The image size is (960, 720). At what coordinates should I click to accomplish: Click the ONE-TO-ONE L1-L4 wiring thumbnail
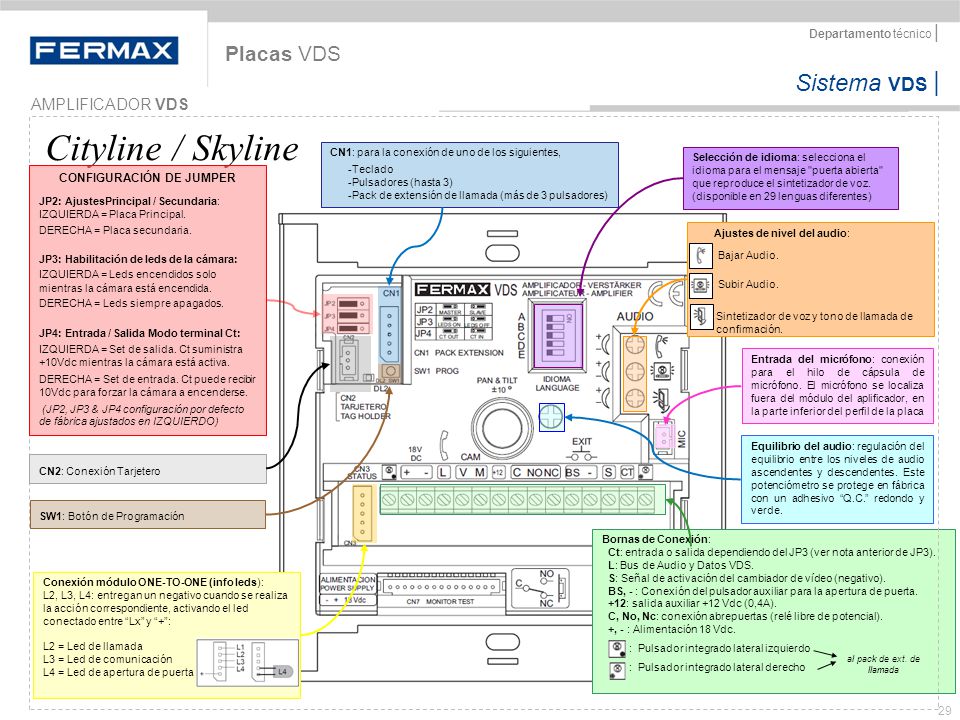click(247, 661)
